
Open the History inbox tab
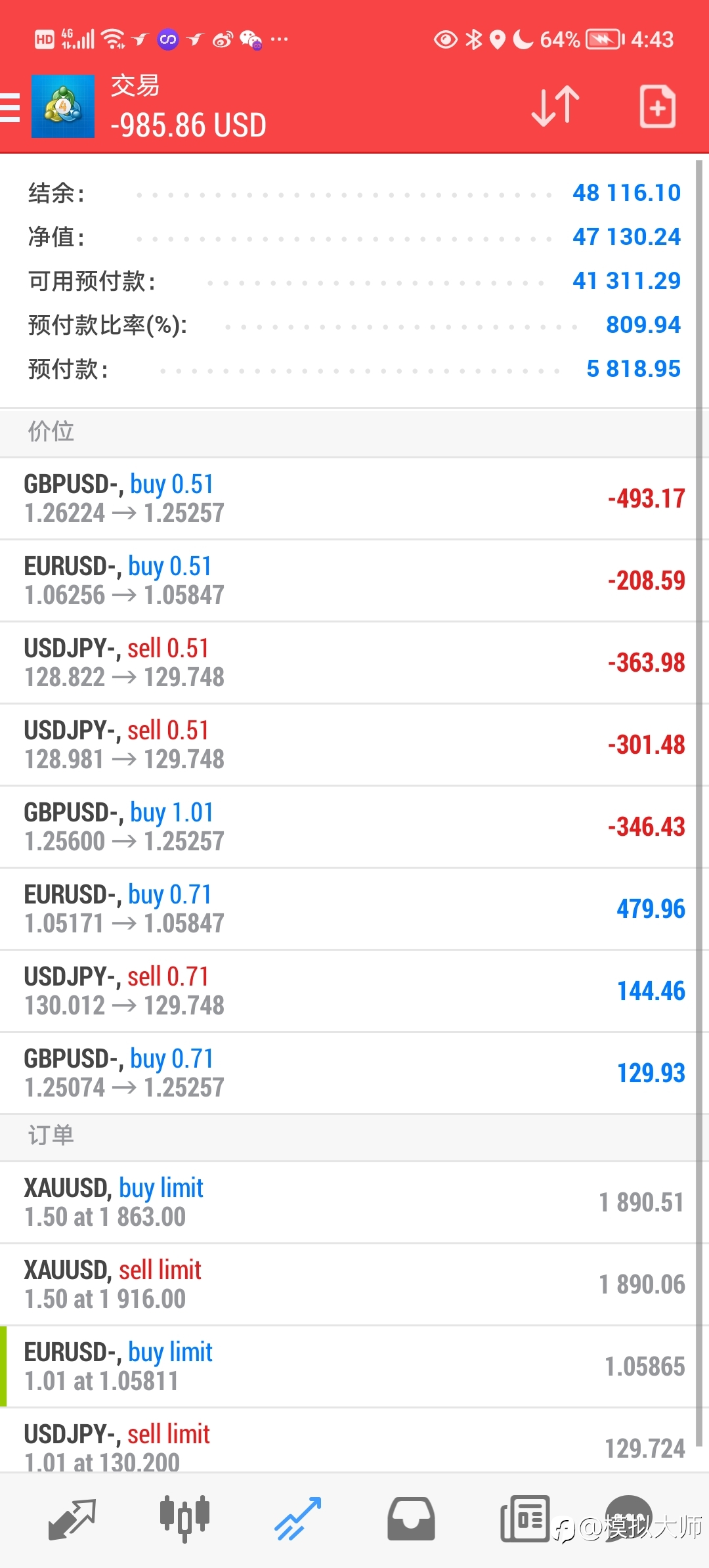(411, 1519)
